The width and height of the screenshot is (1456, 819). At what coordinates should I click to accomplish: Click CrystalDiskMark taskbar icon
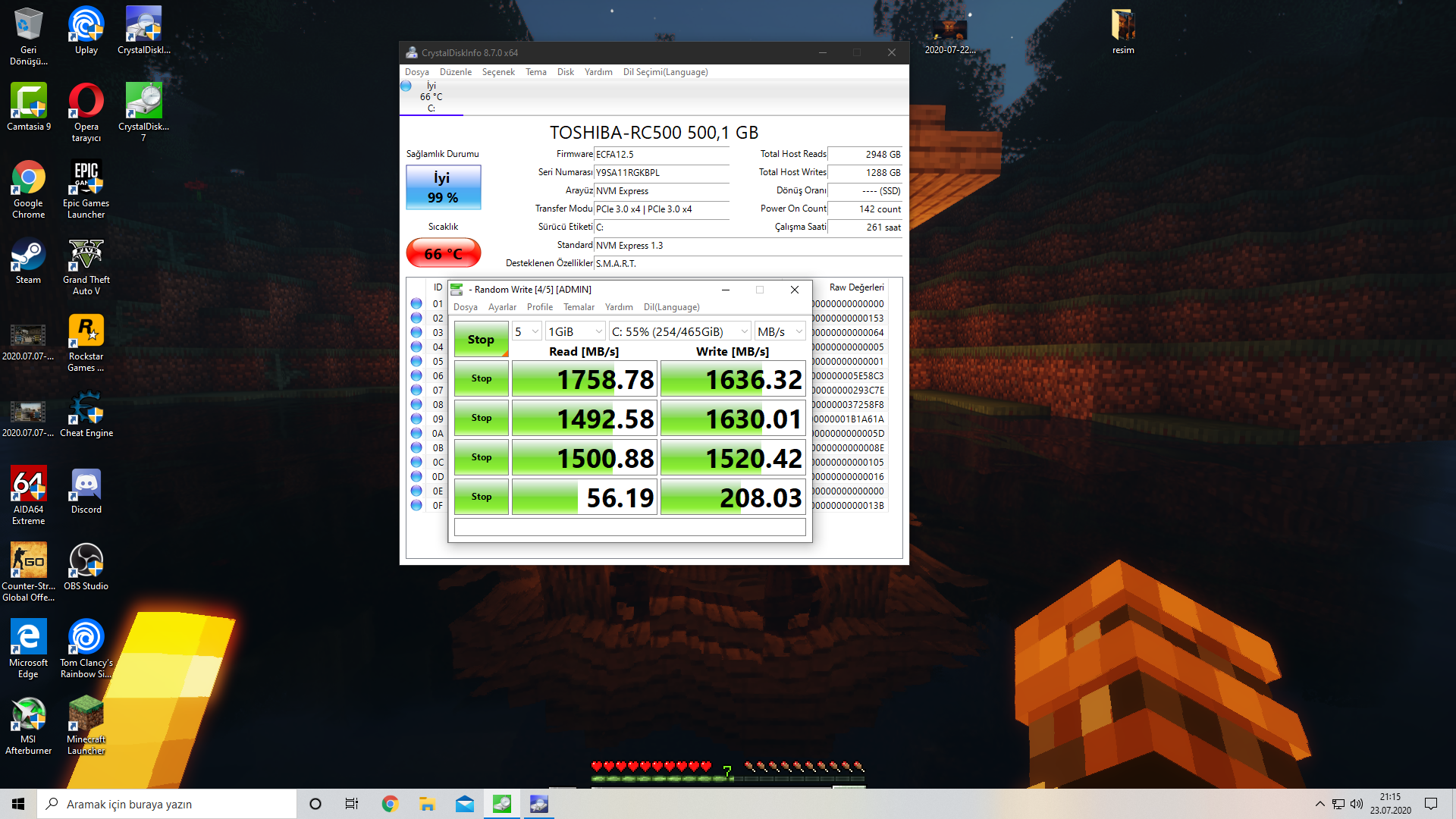pyautogui.click(x=502, y=804)
